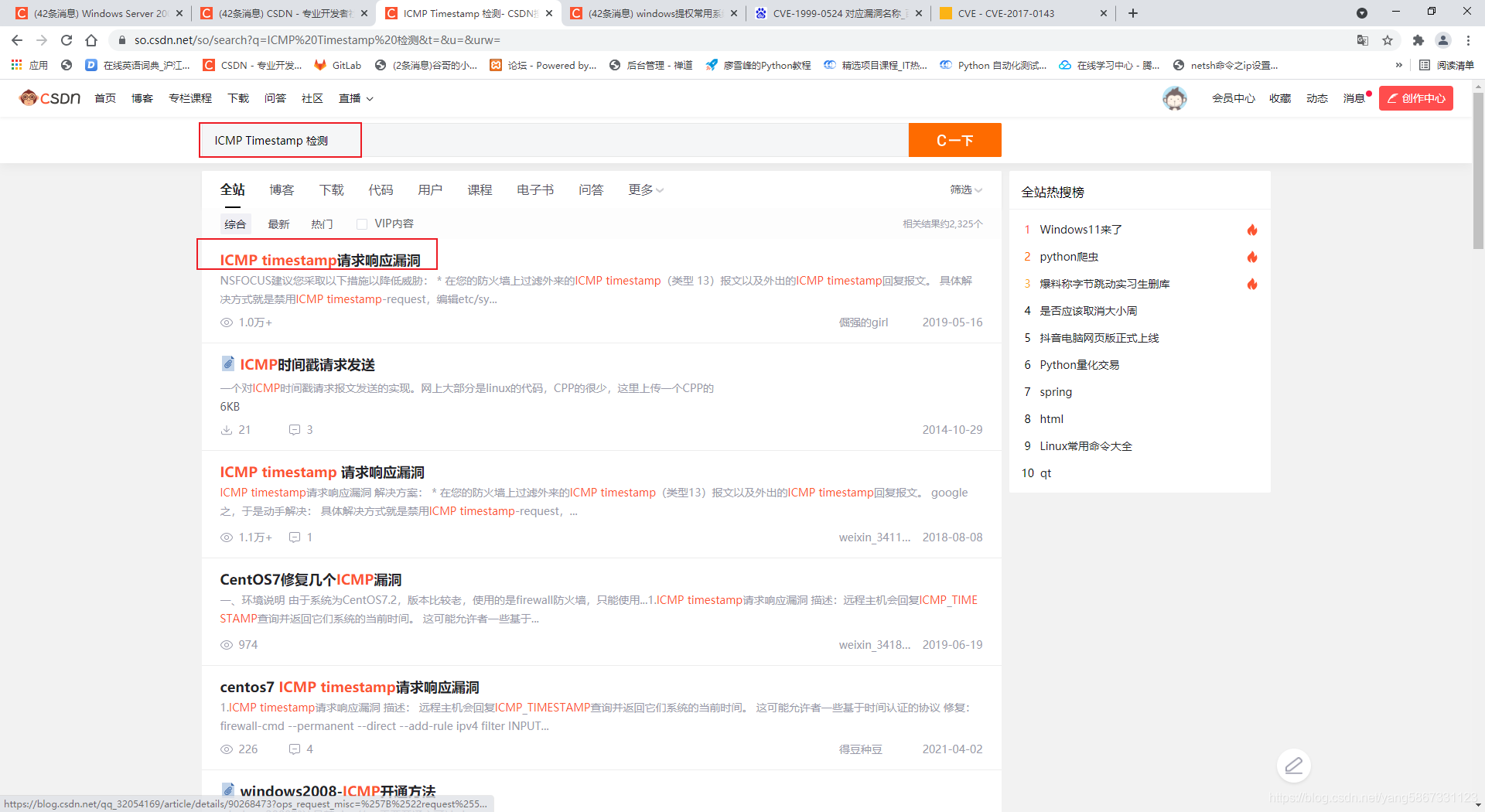The width and height of the screenshot is (1485, 812).
Task: Reload the page with refresh icon
Action: tap(67, 40)
